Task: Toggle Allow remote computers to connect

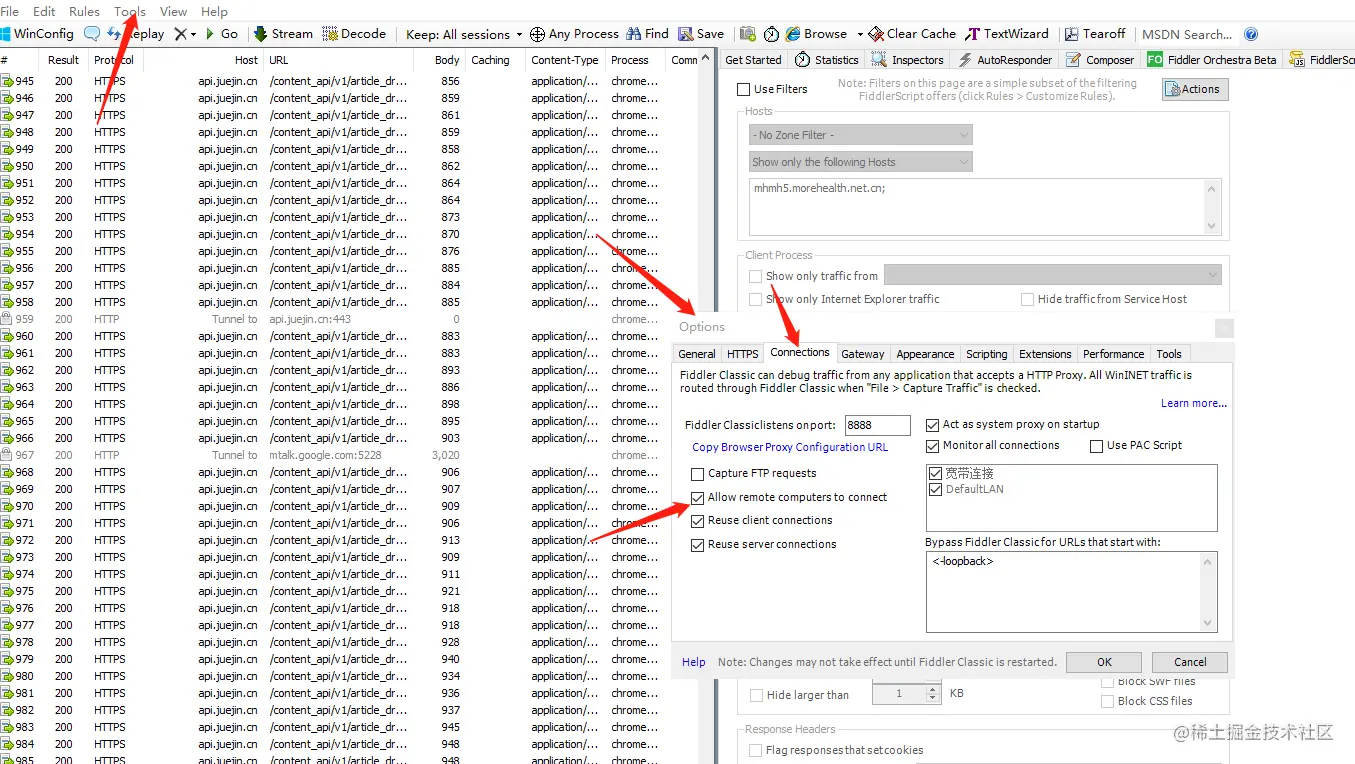Action: coord(698,497)
